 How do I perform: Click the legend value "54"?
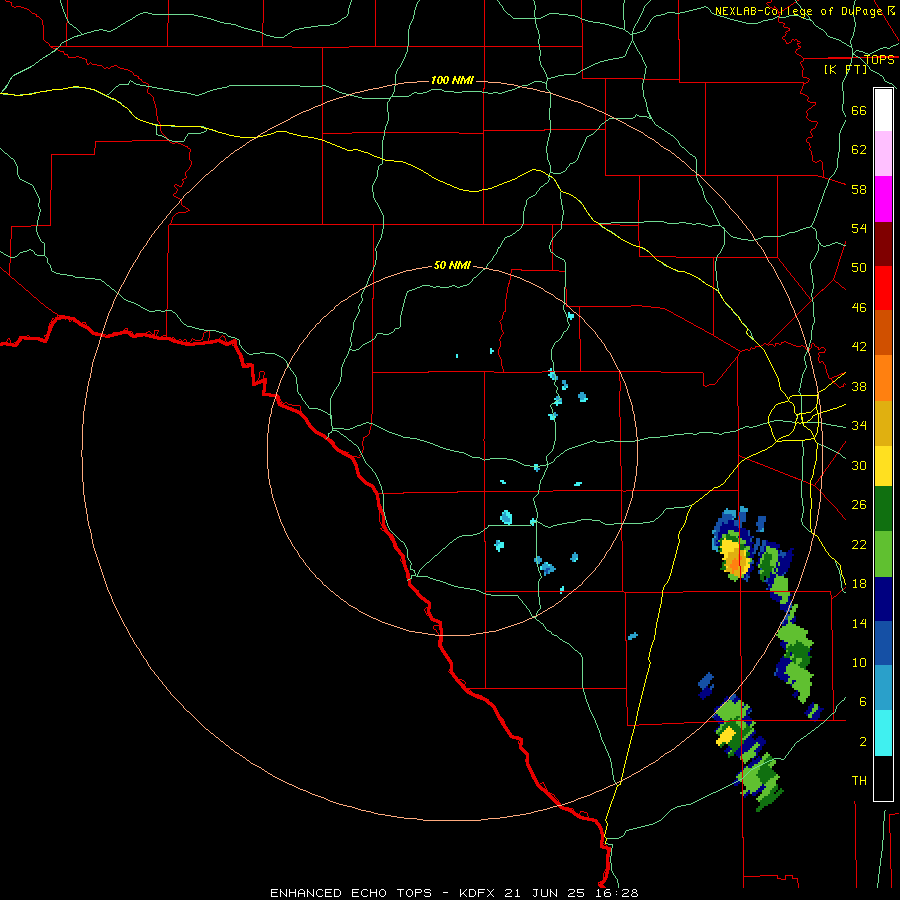point(859,229)
